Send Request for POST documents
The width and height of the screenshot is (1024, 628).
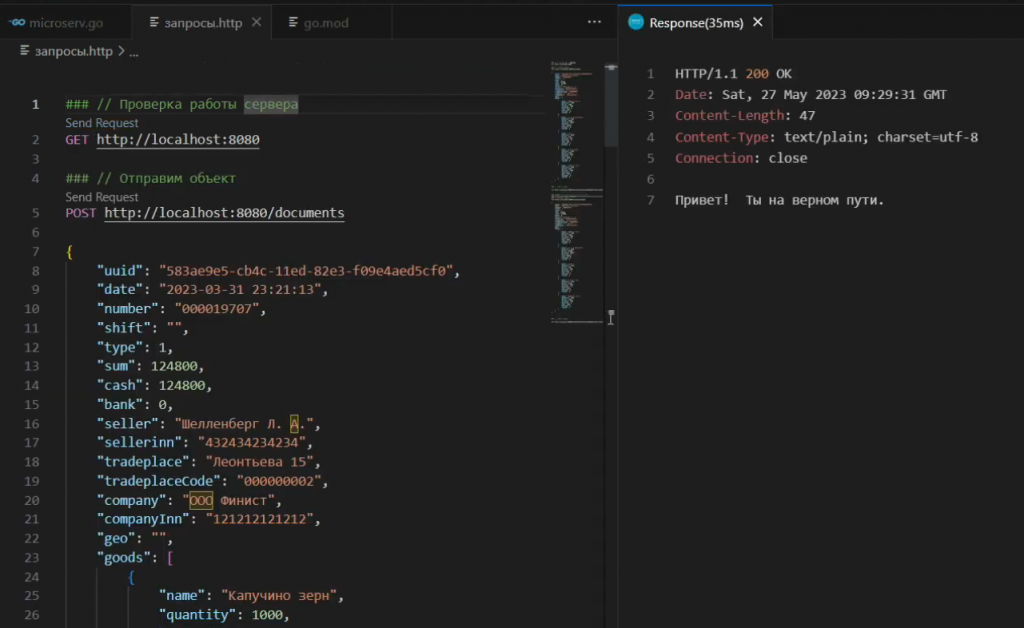click(102, 197)
